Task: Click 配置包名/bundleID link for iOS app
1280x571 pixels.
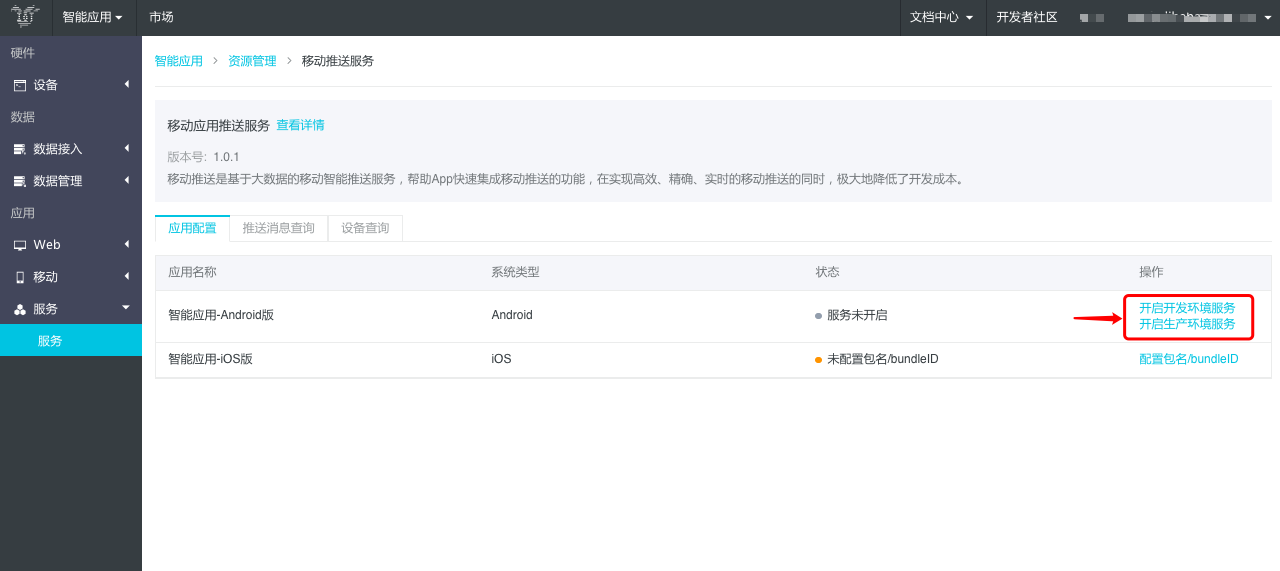Action: click(1189, 359)
